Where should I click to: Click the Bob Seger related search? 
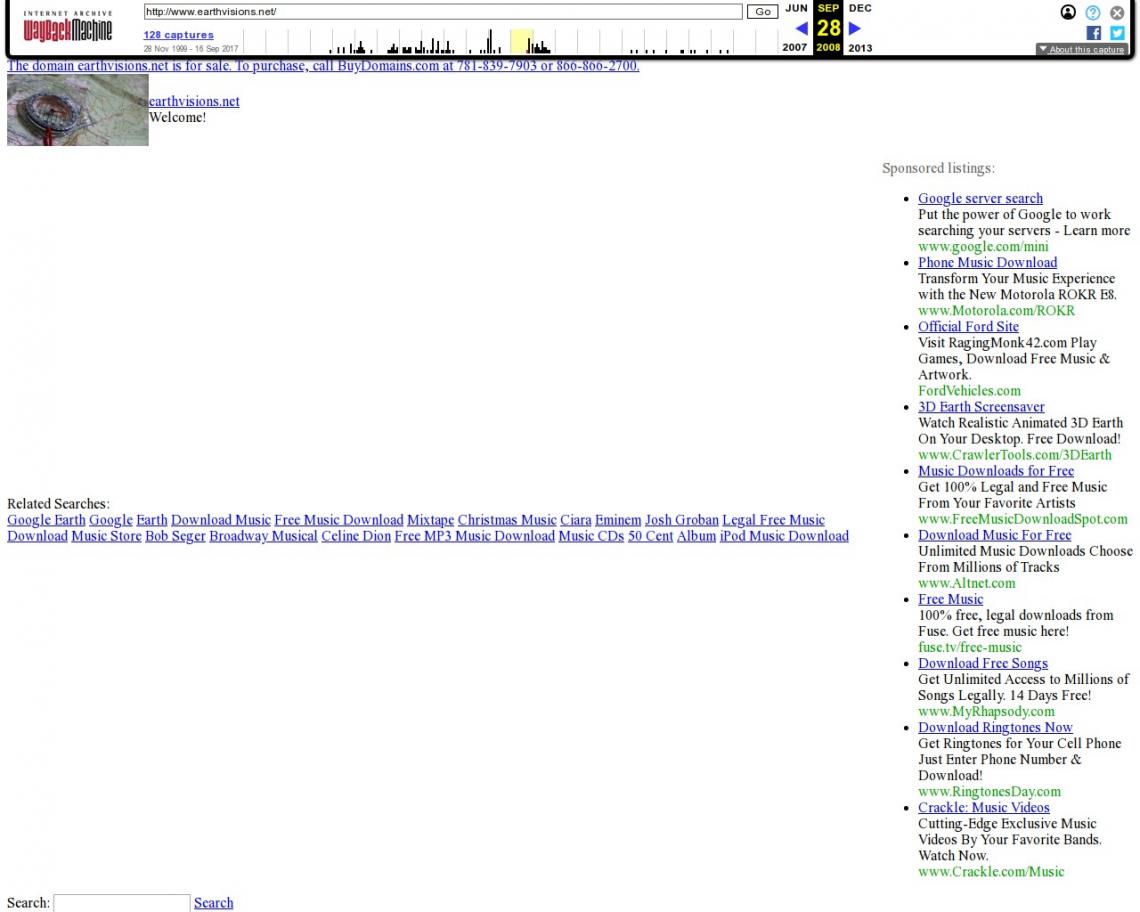click(x=175, y=536)
